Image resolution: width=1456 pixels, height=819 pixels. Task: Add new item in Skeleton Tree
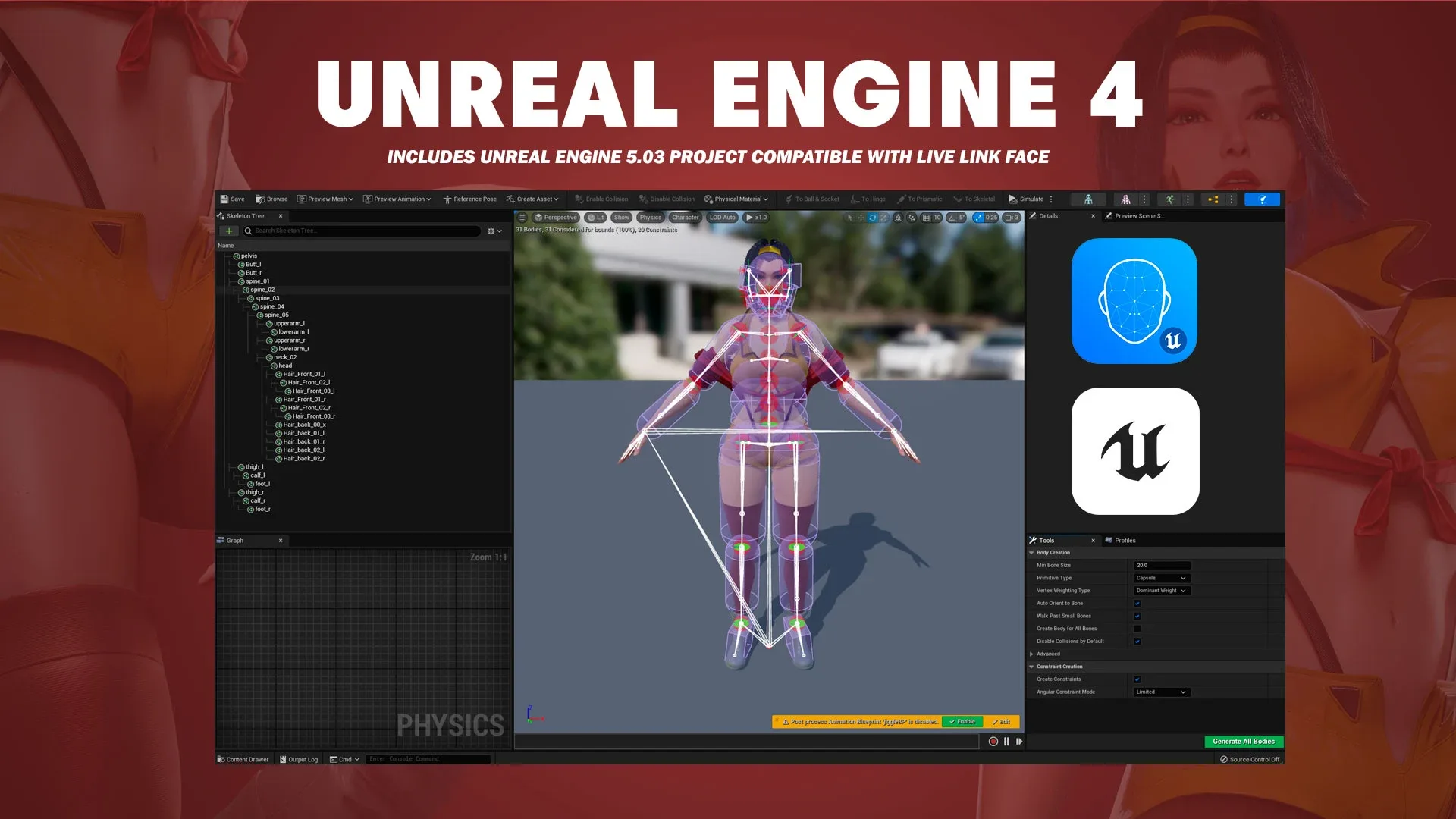coord(229,231)
